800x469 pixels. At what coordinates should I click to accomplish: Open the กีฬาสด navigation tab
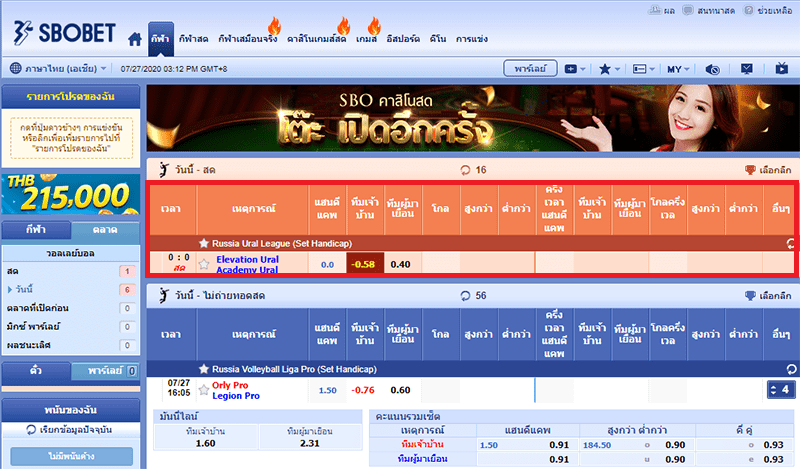coord(193,39)
